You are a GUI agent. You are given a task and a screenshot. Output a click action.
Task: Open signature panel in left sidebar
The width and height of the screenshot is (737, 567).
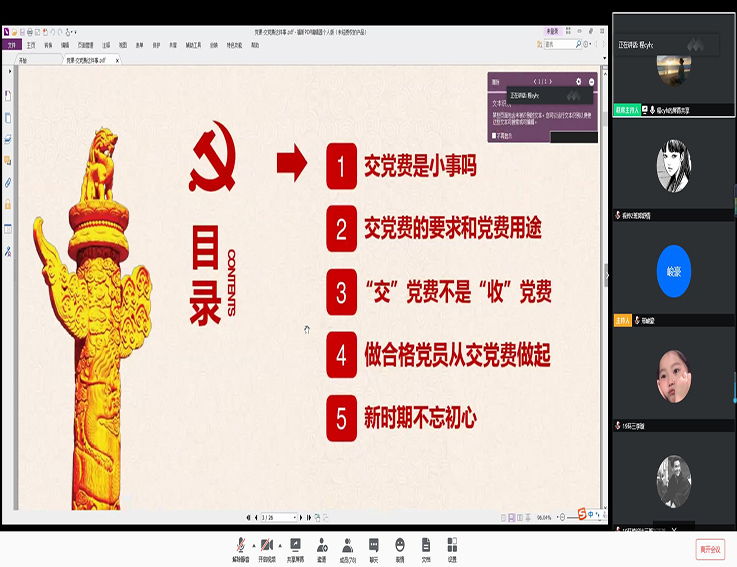point(8,252)
